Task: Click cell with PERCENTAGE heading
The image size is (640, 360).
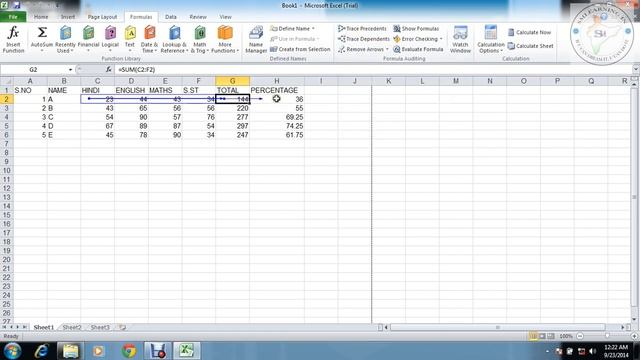Action: [277, 90]
